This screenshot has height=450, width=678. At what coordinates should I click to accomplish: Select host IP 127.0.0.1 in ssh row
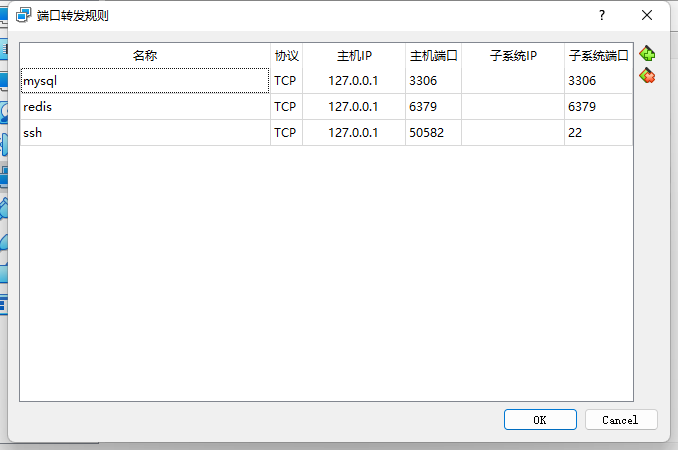click(354, 133)
